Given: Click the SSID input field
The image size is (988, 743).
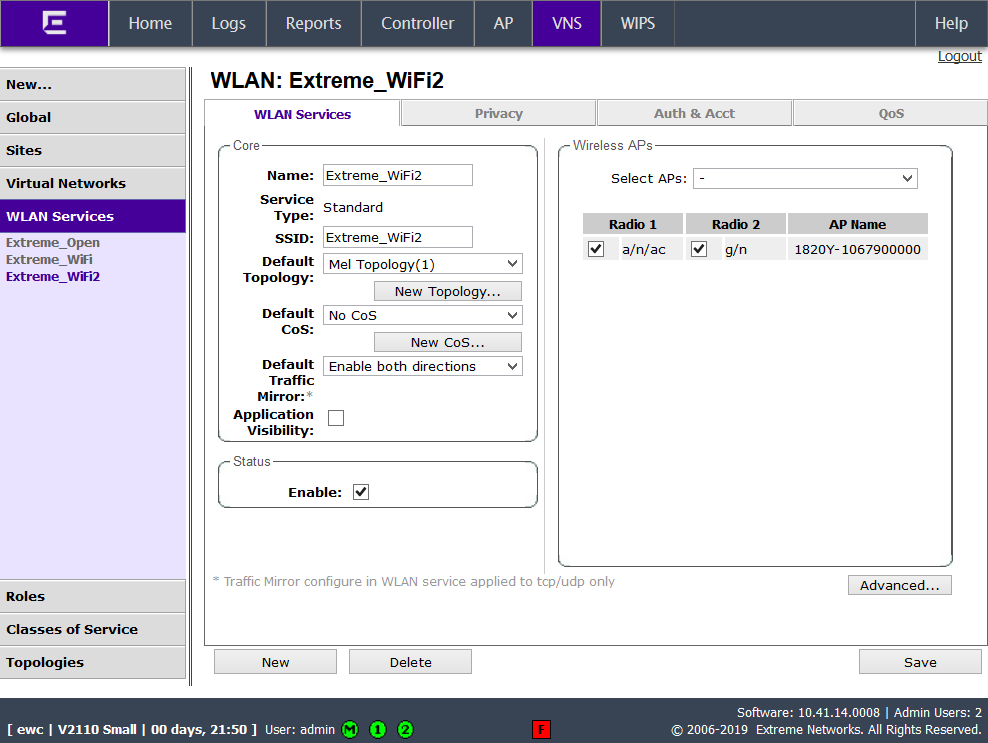Looking at the screenshot, I should (x=398, y=237).
